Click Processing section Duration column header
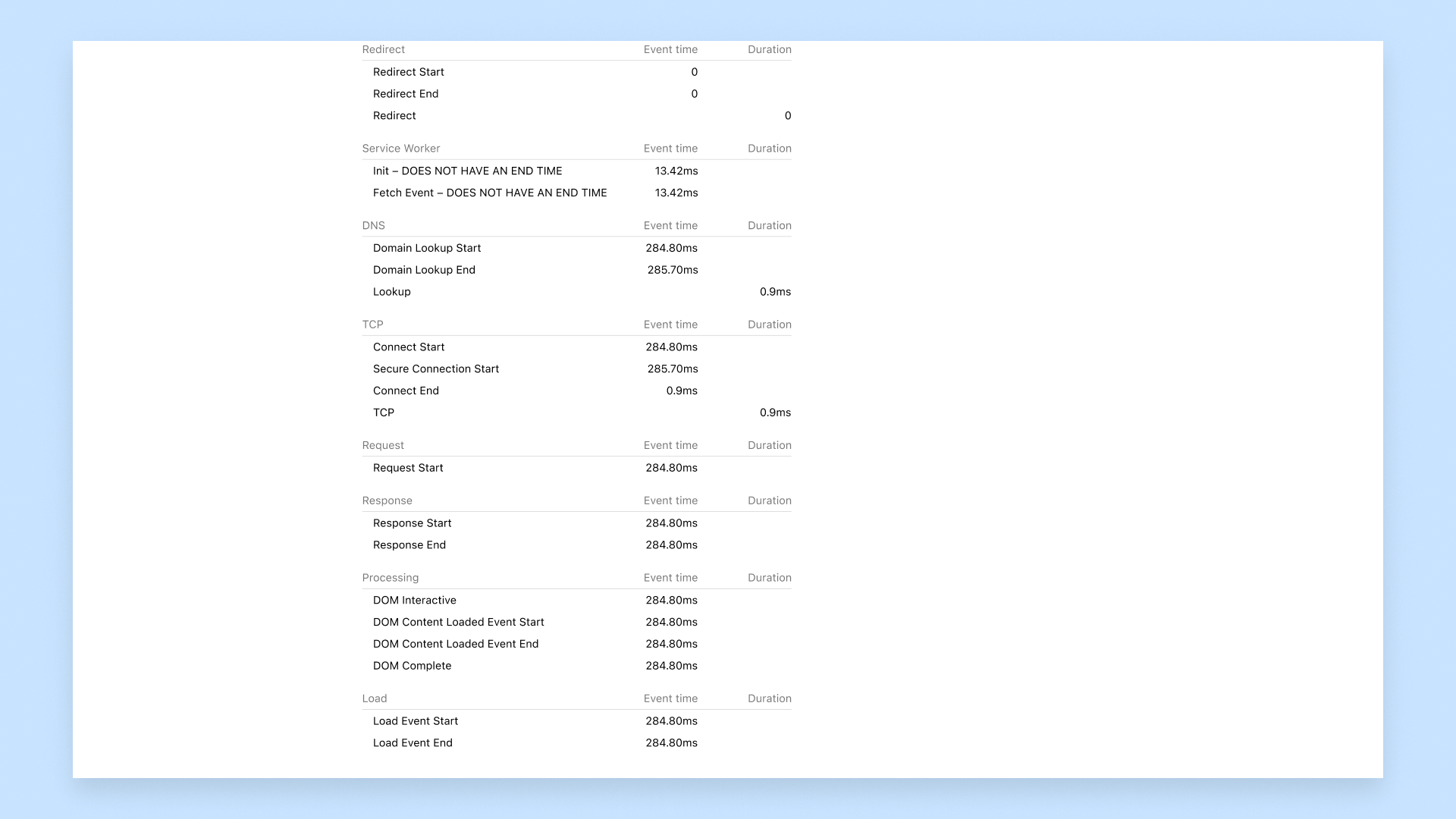 [769, 578]
